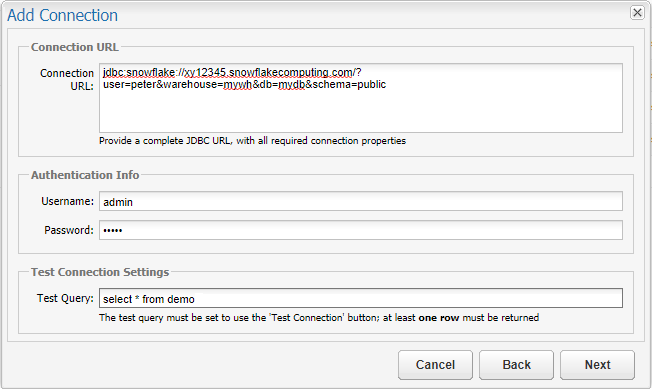Close the Add Connection dialog
652x390 pixels.
[x=637, y=12]
